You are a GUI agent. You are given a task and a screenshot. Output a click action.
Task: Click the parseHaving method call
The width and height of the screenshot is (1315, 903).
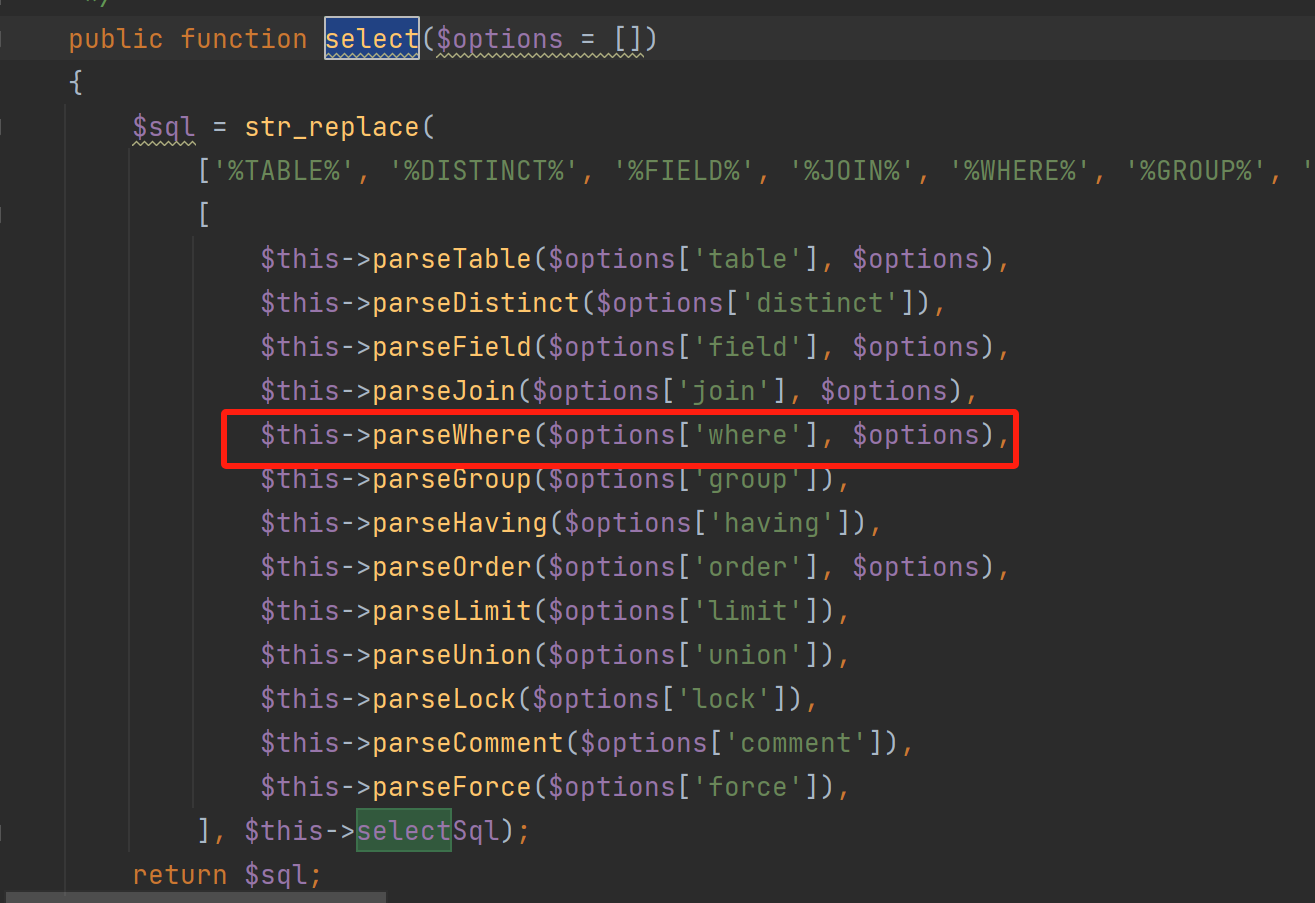click(x=460, y=523)
